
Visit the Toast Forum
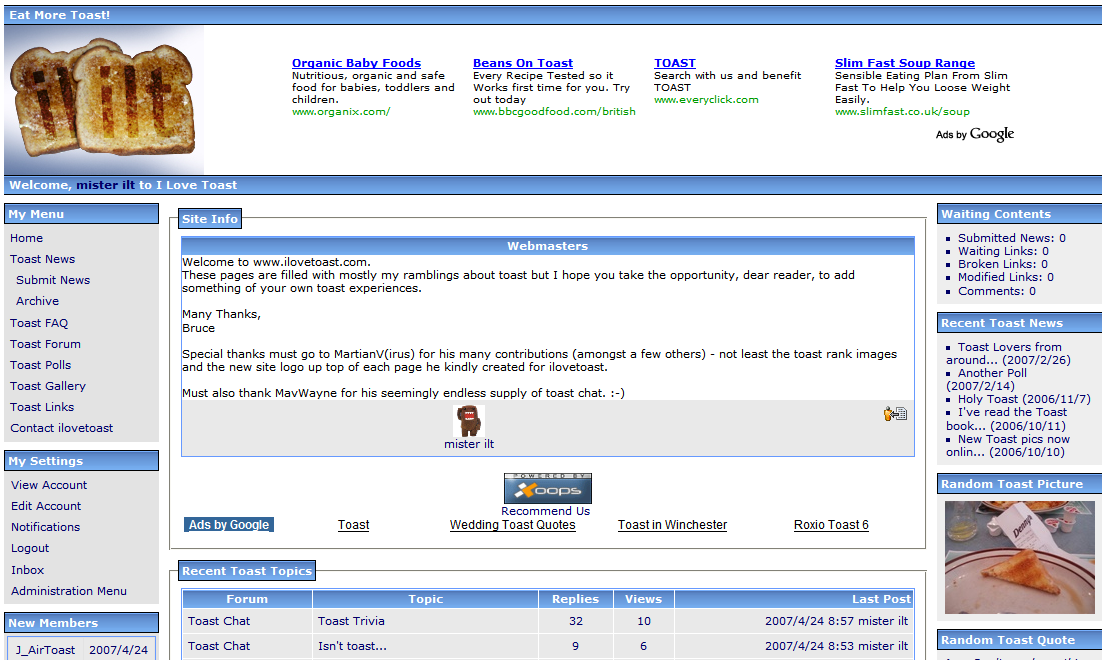pyautogui.click(x=45, y=344)
